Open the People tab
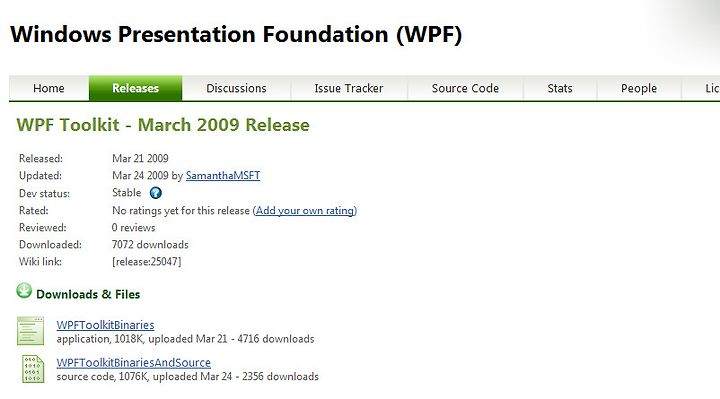The width and height of the screenshot is (720, 399). pyautogui.click(x=639, y=88)
